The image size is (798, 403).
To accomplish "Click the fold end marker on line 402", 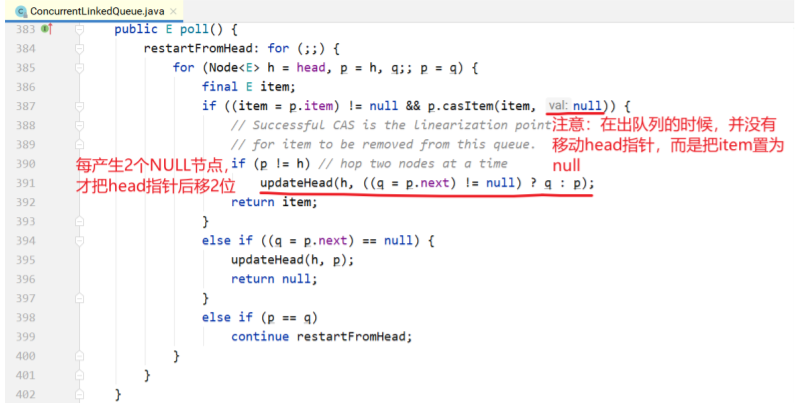I will click(80, 394).
